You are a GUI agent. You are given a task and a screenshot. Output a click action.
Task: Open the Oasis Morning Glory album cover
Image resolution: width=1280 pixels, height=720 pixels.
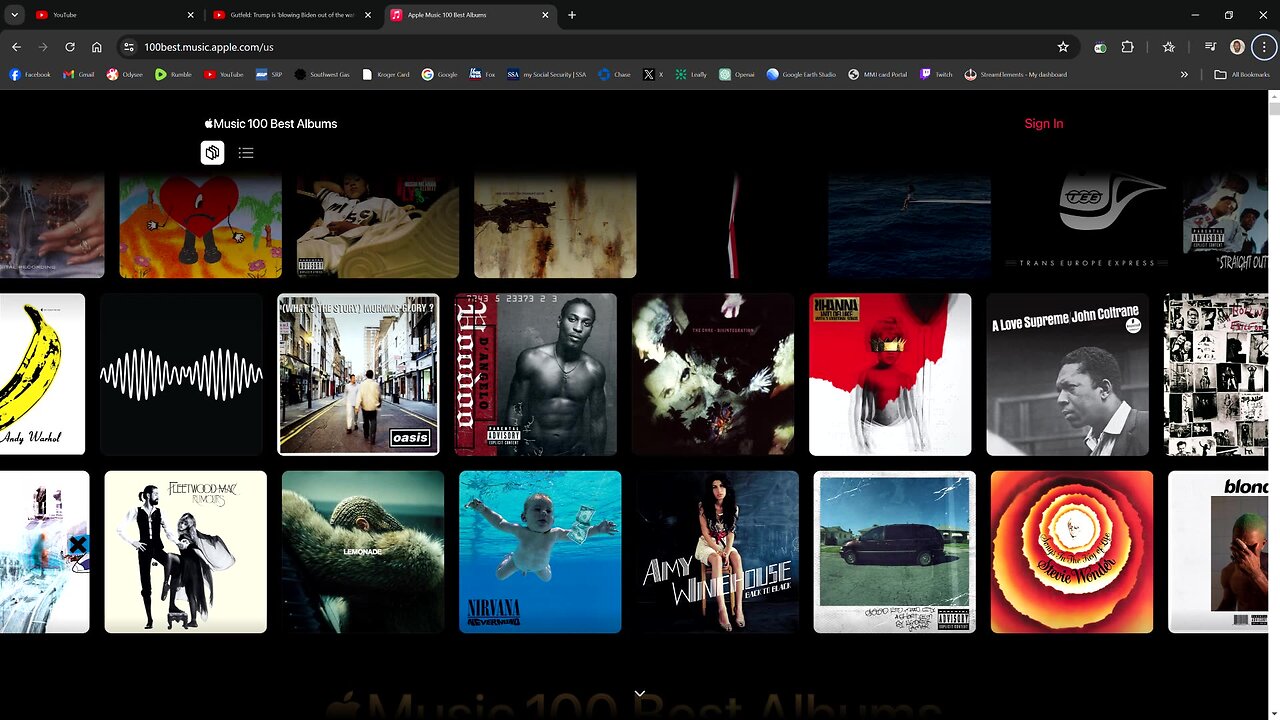pos(358,374)
